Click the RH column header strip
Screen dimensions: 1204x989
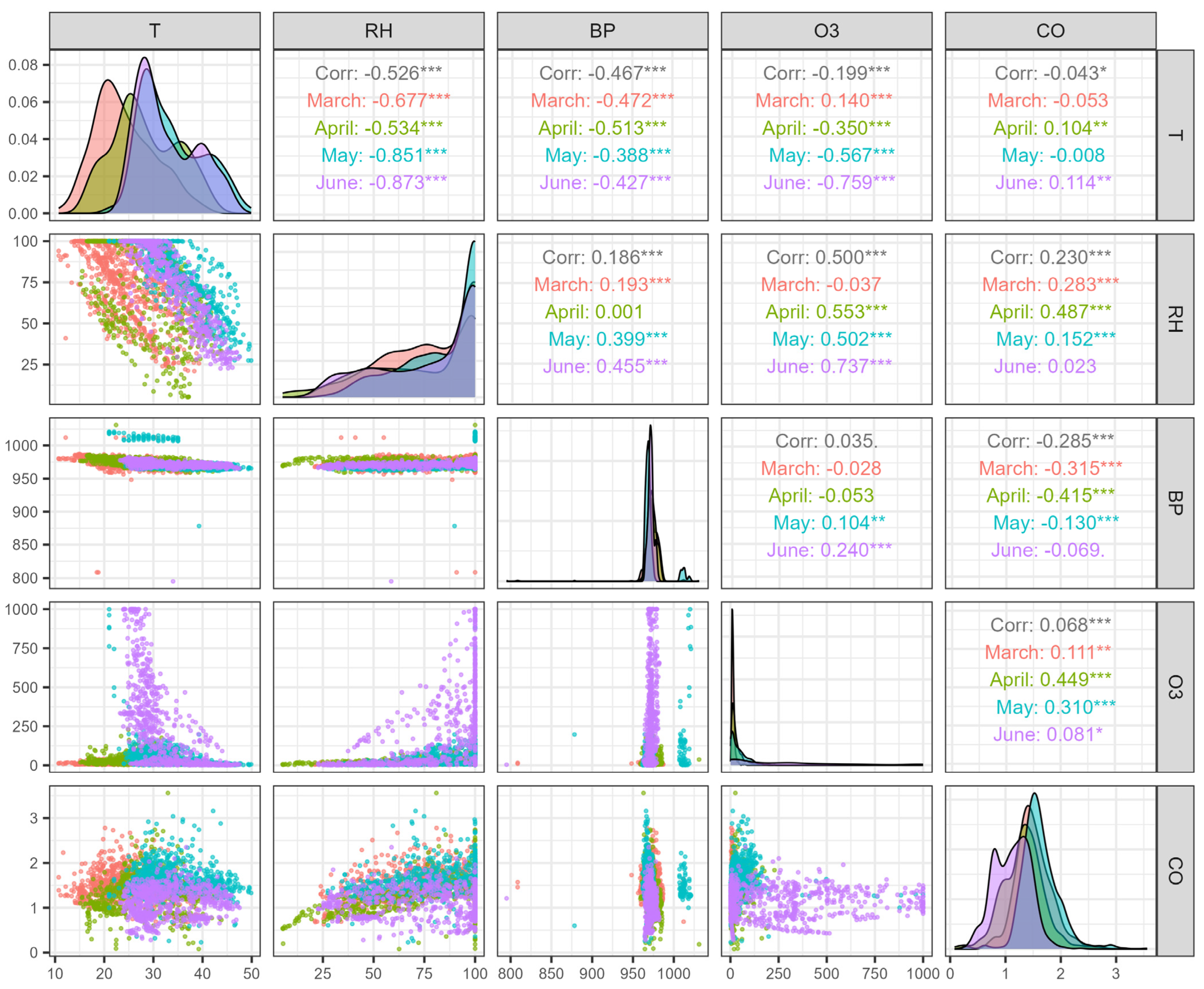[x=379, y=31]
